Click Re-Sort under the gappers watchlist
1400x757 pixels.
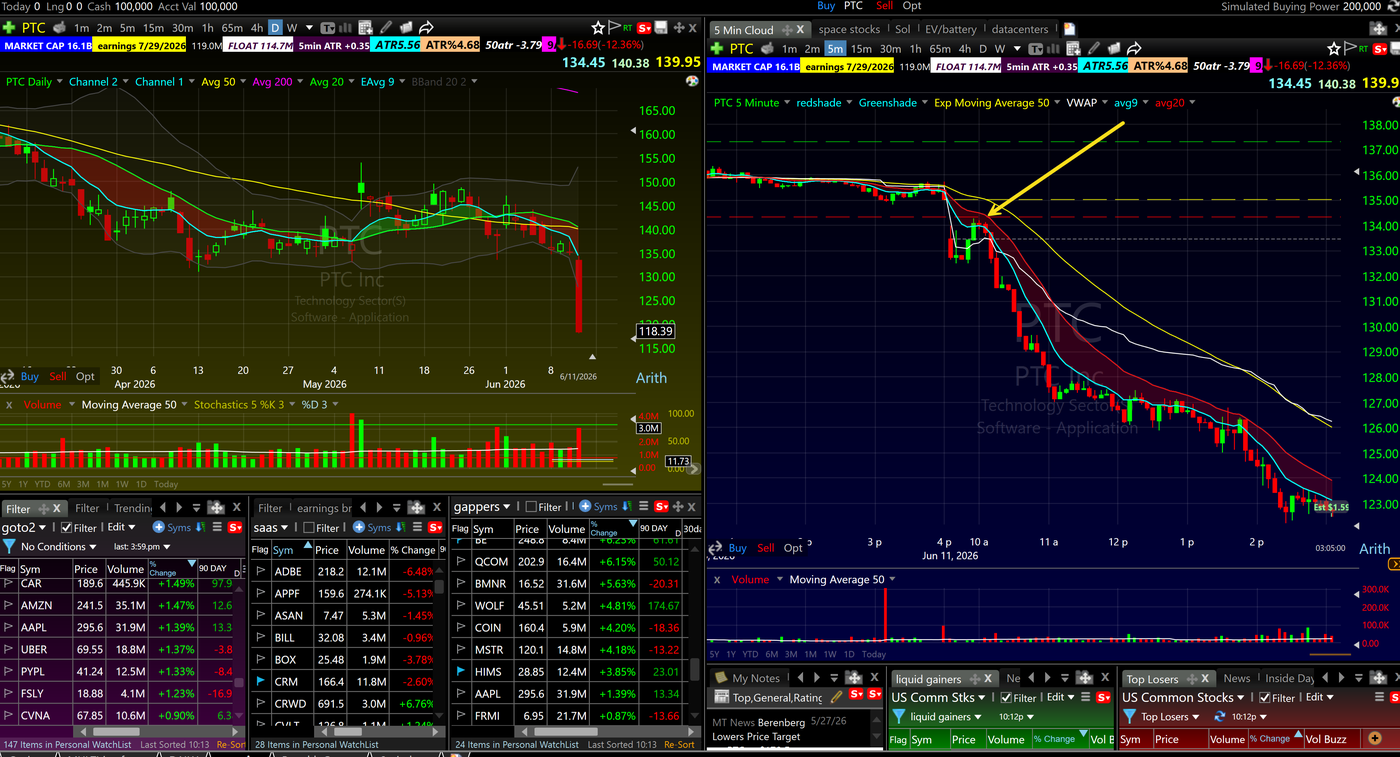[679, 744]
